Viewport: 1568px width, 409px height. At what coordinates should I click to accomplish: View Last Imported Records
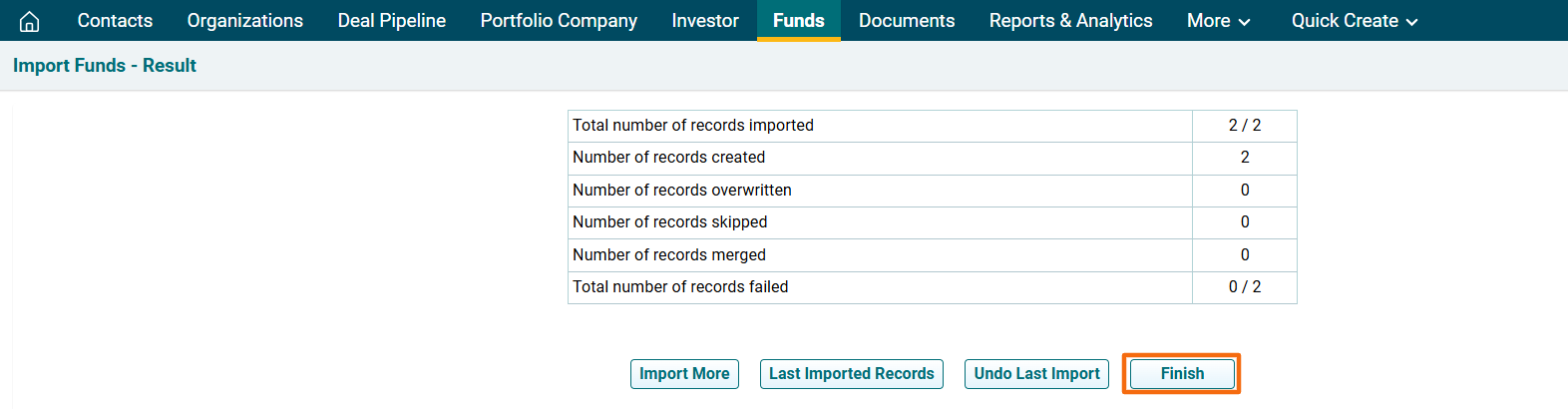tap(851, 374)
